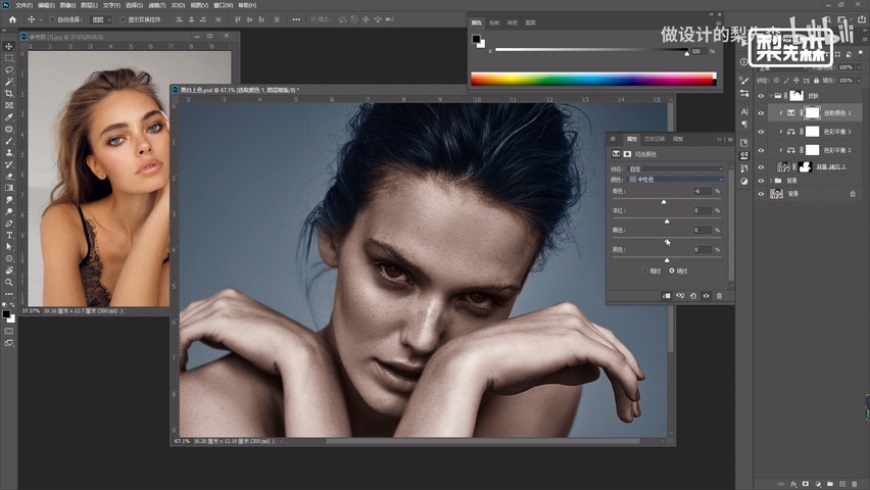Click the Home icon in options bar

tap(12, 19)
